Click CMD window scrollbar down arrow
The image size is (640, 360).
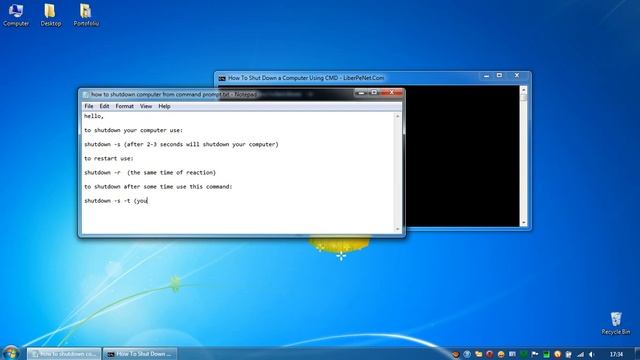point(524,223)
